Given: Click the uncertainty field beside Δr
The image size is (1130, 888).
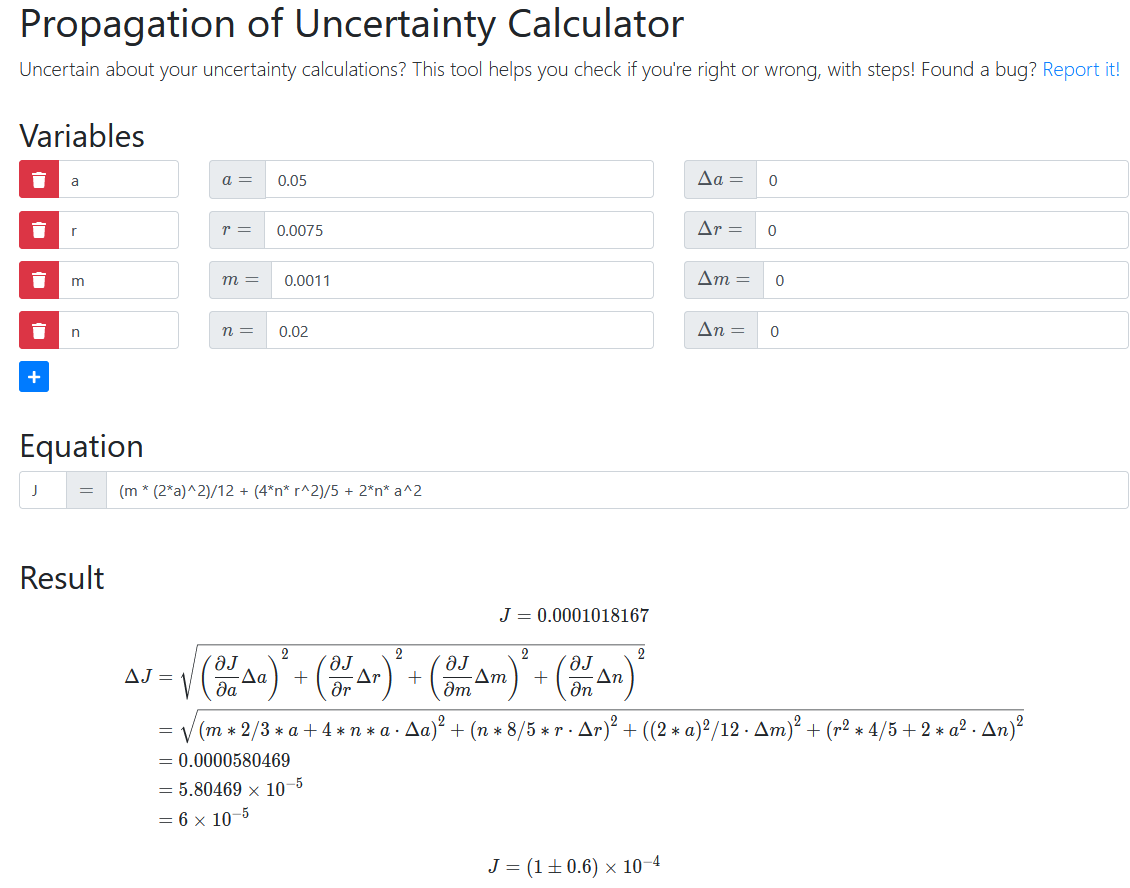Looking at the screenshot, I should pos(940,229).
